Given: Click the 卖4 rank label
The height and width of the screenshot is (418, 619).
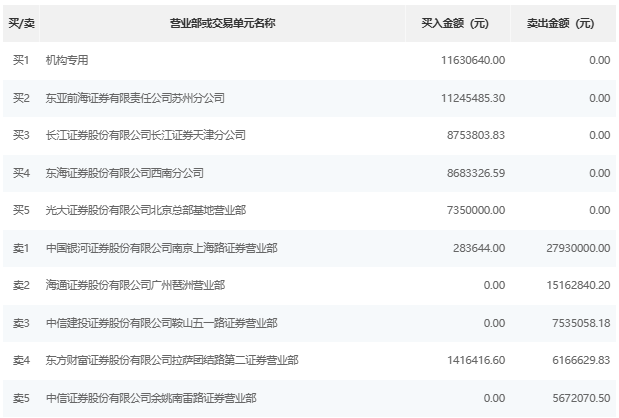Looking at the screenshot, I should click(x=21, y=360).
